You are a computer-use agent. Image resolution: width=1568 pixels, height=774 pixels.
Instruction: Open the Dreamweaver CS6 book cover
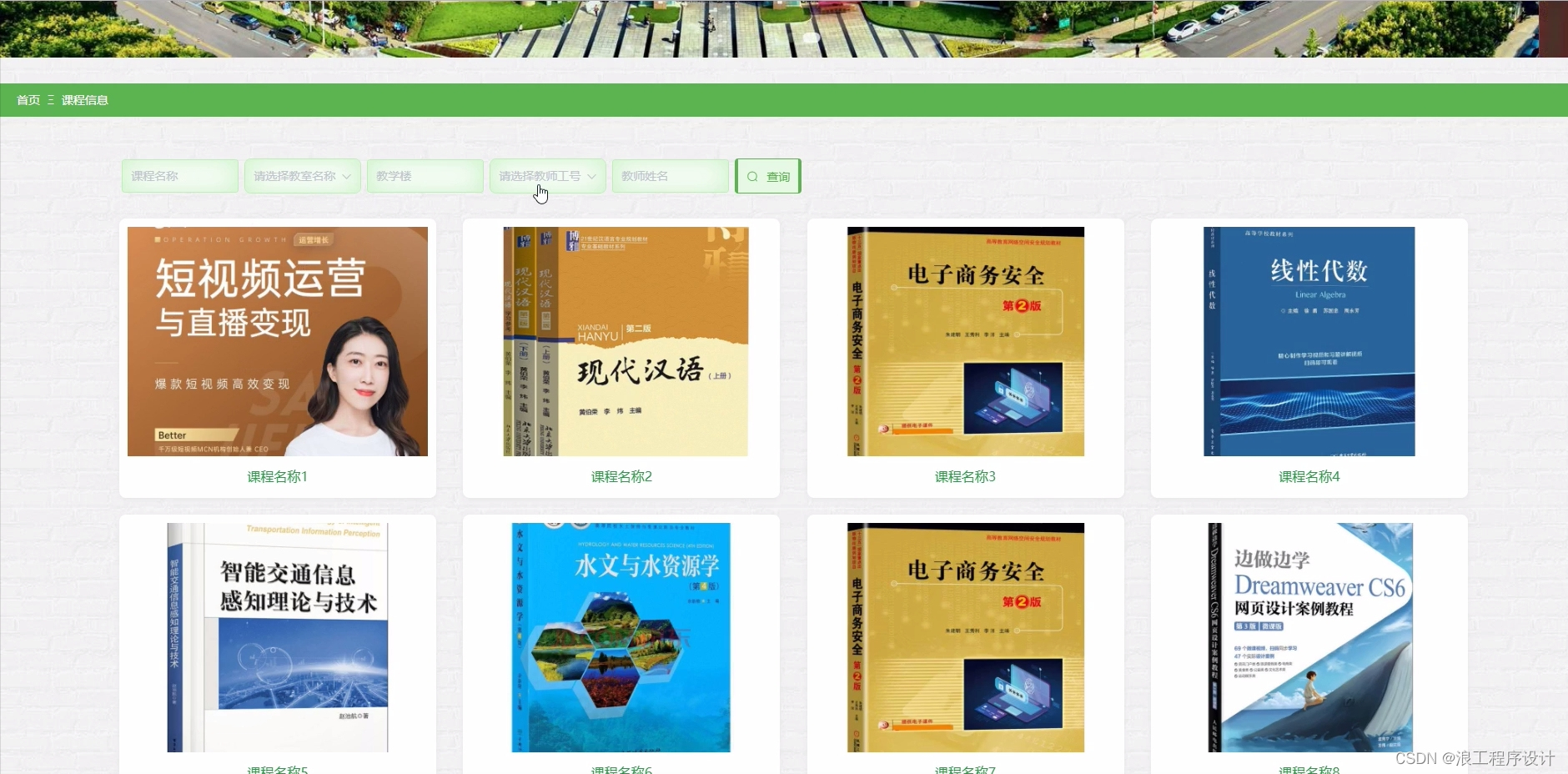coord(1310,637)
